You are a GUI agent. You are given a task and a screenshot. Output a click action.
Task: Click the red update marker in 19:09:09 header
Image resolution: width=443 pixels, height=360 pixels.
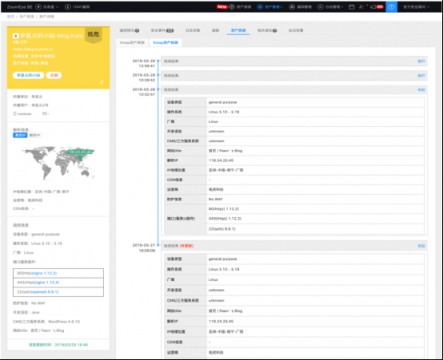click(x=187, y=246)
